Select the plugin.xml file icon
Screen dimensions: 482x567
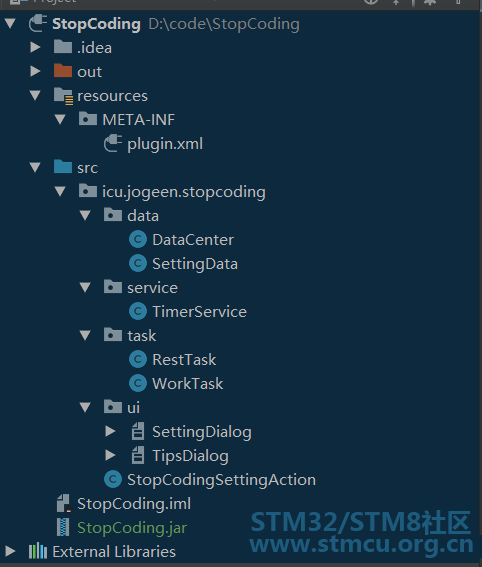click(113, 144)
